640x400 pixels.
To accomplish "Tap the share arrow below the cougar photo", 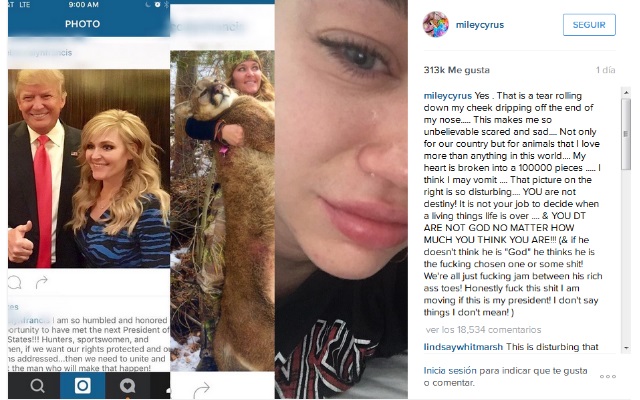I will 201,389.
